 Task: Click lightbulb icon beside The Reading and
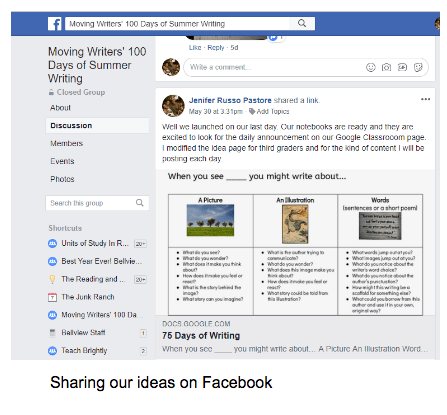(52, 279)
